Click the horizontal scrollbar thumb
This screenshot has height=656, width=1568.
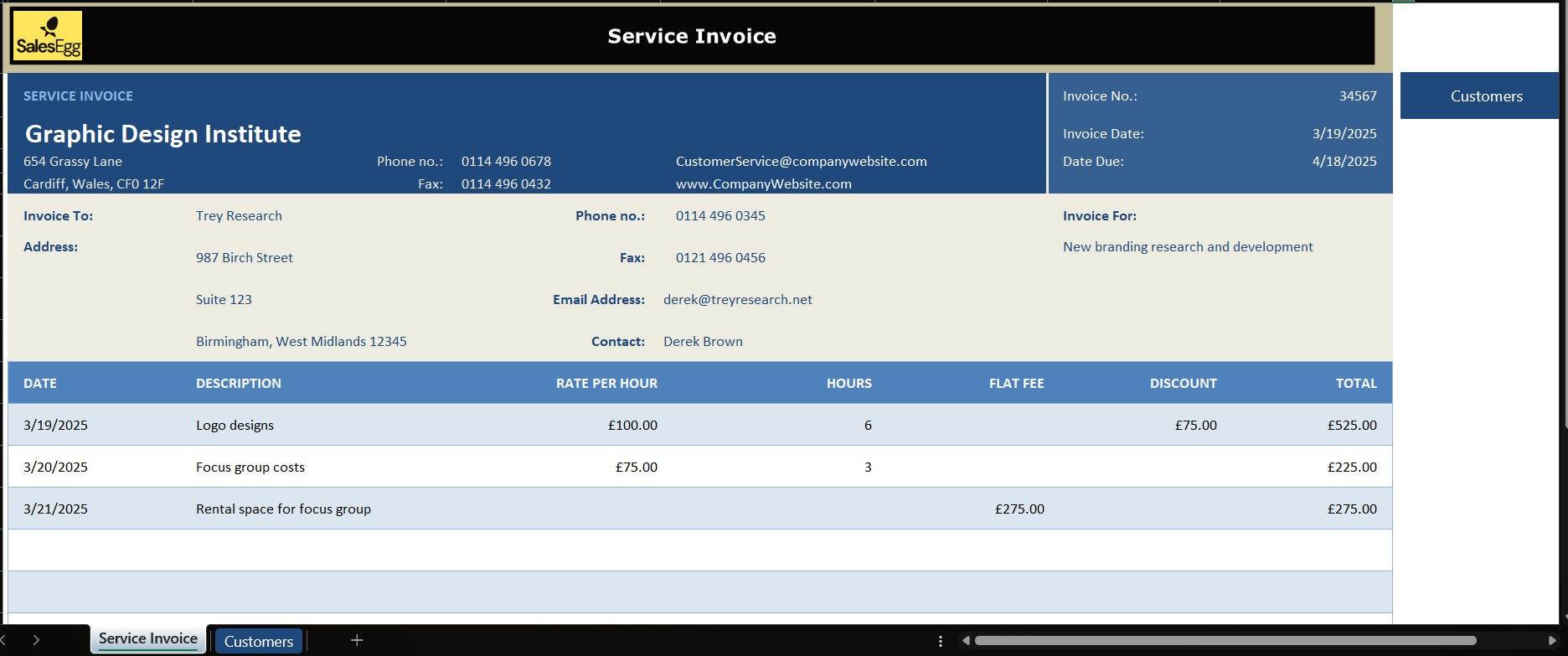point(1223,641)
